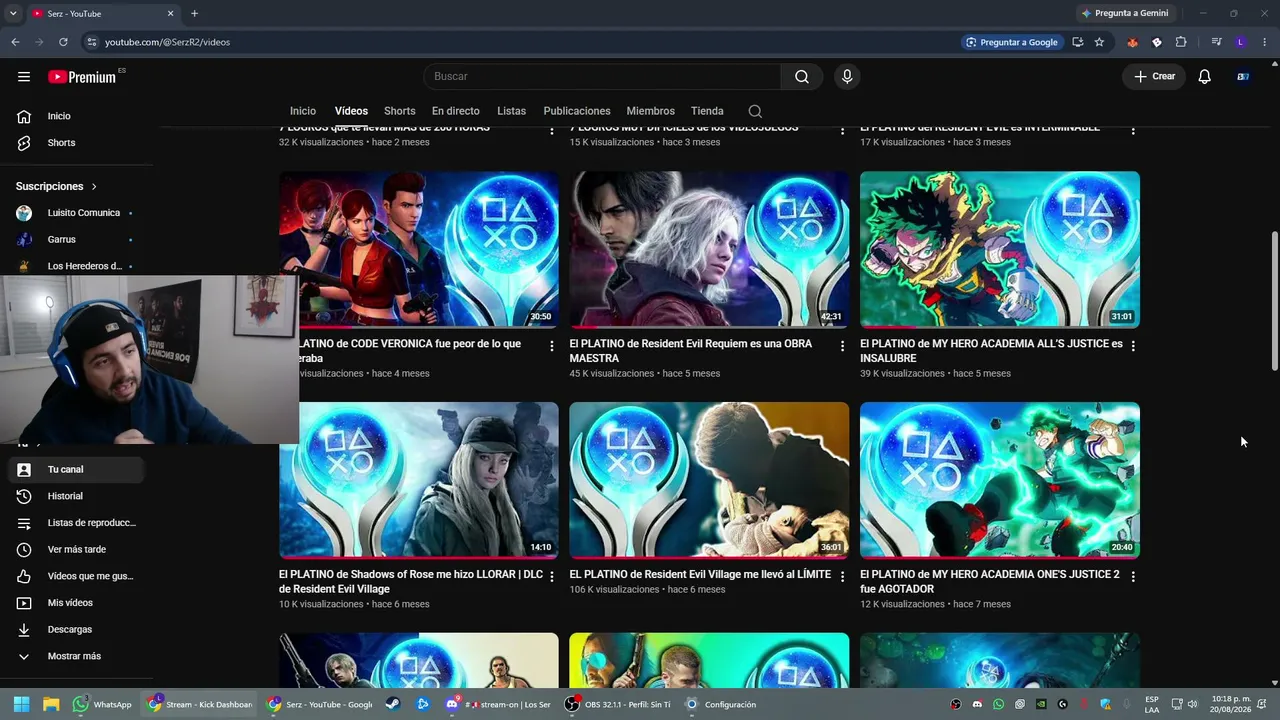Image resolution: width=1280 pixels, height=720 pixels.
Task: Start voice search with the microphone
Action: 847,77
